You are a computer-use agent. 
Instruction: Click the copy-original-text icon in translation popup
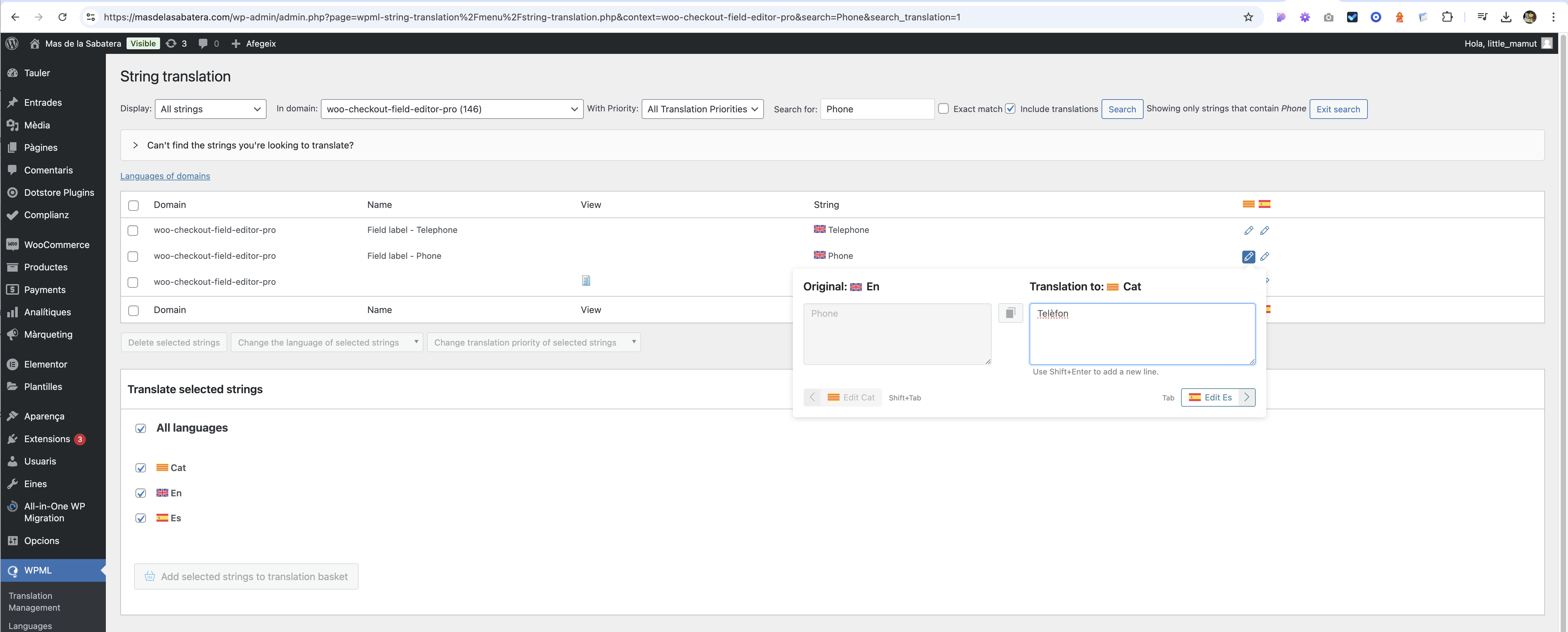coord(1010,313)
